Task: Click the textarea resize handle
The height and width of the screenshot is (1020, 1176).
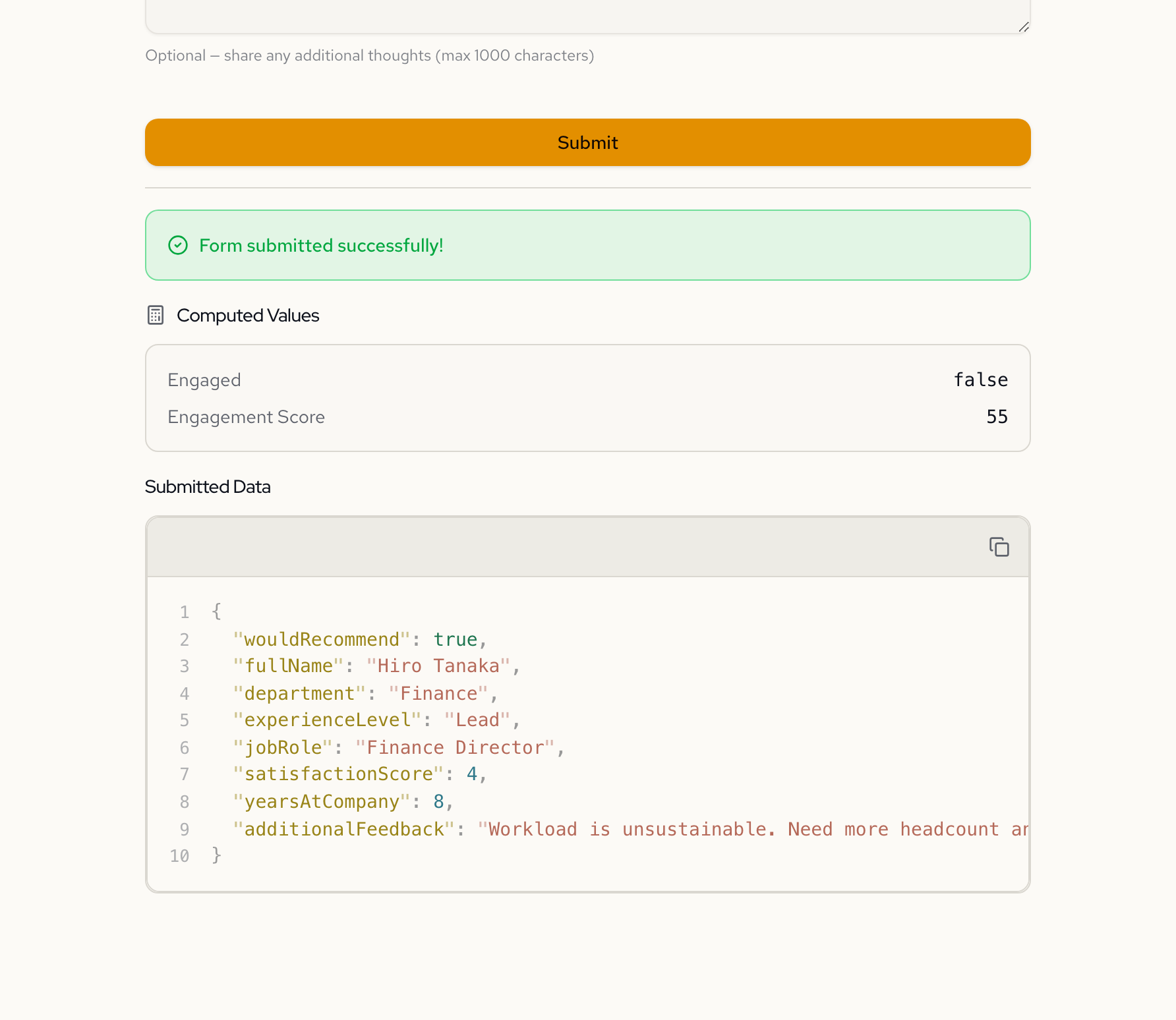Action: tap(1023, 26)
